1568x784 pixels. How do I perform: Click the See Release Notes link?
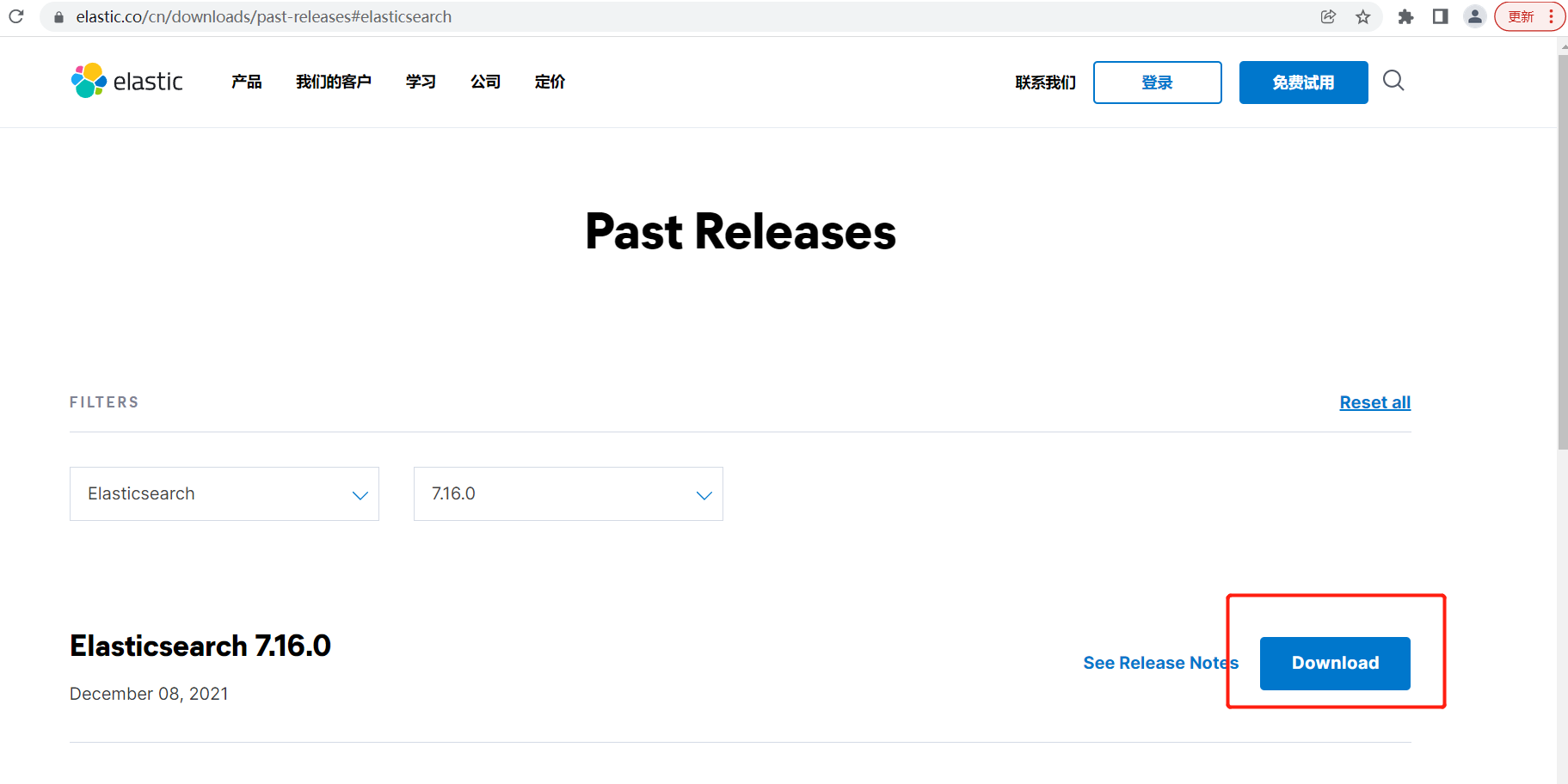1160,663
